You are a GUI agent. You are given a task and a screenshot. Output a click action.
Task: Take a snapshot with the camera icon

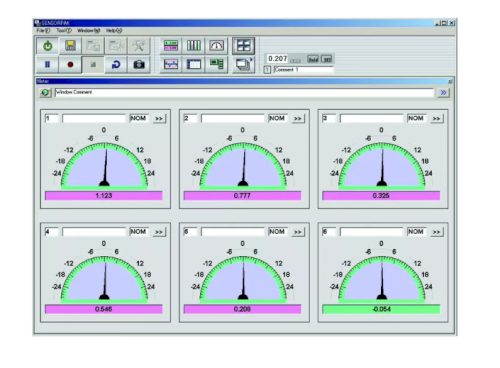click(x=139, y=64)
